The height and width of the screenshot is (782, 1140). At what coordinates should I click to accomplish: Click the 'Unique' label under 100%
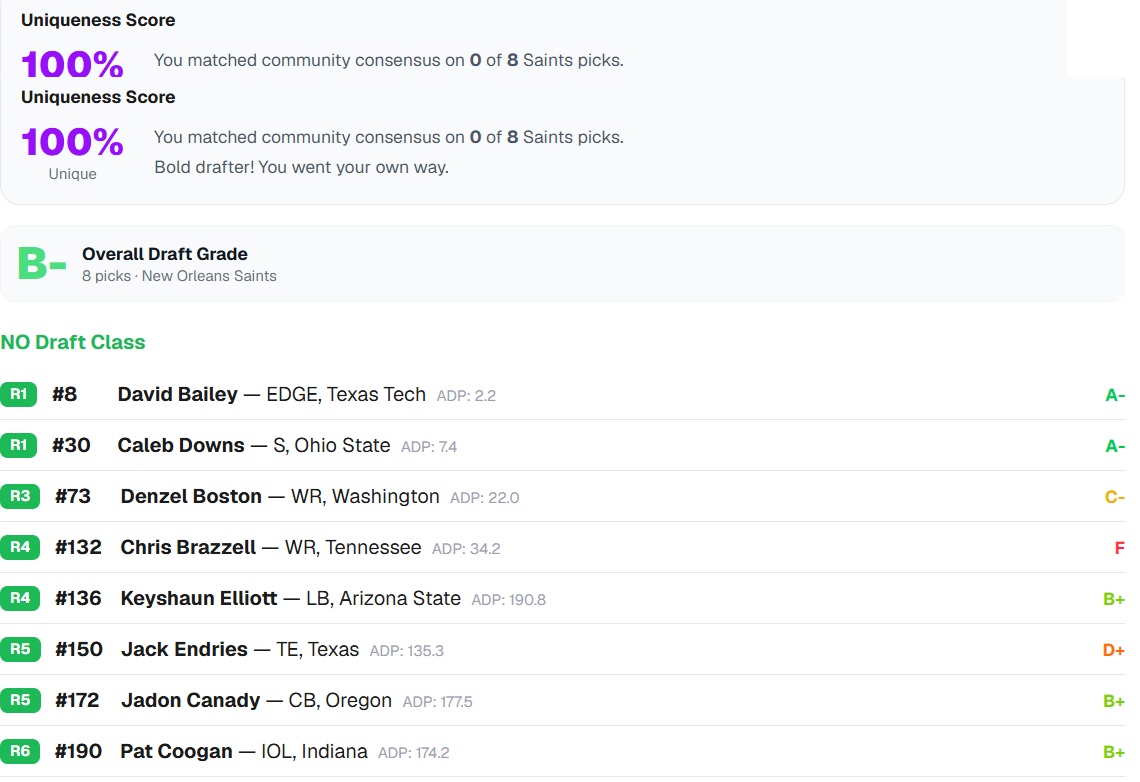coord(73,174)
